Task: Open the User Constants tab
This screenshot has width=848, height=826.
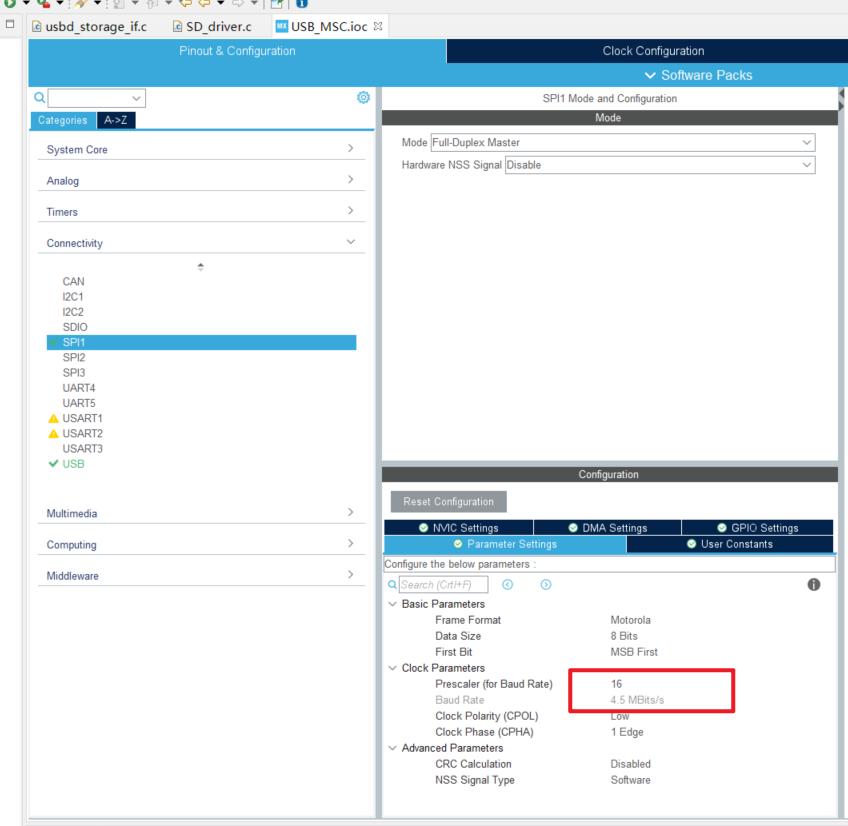Action: pos(730,544)
